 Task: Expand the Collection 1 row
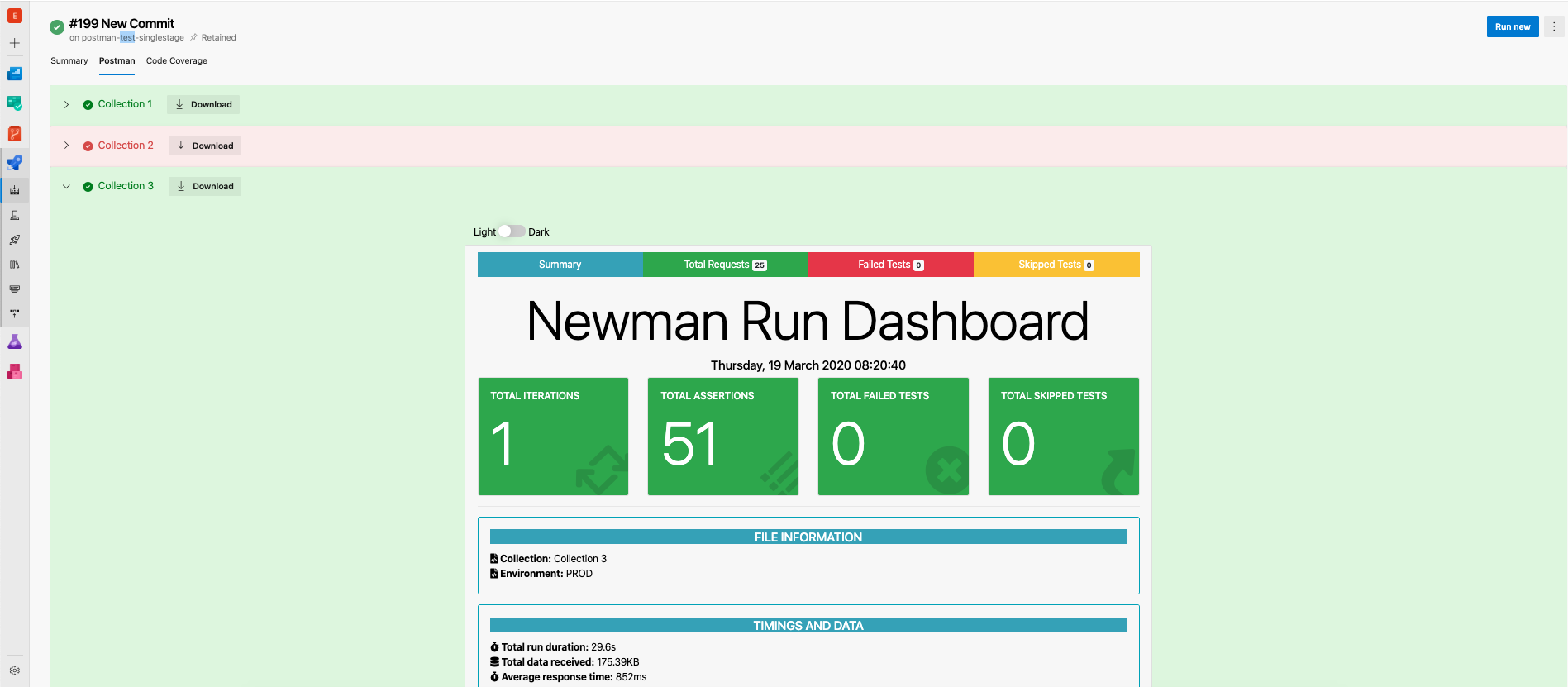coord(66,105)
